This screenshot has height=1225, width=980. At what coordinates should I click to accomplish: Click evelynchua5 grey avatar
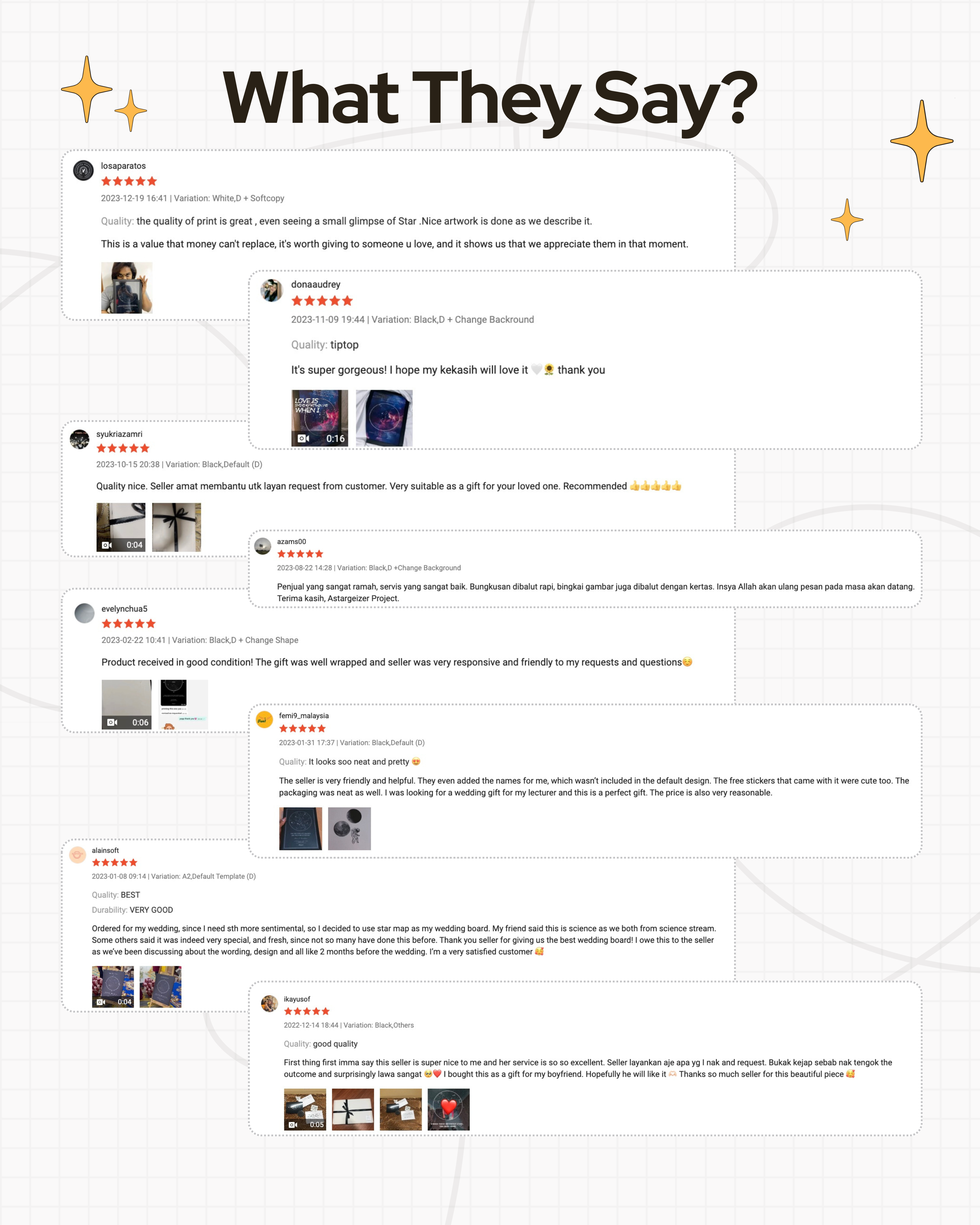click(85, 613)
